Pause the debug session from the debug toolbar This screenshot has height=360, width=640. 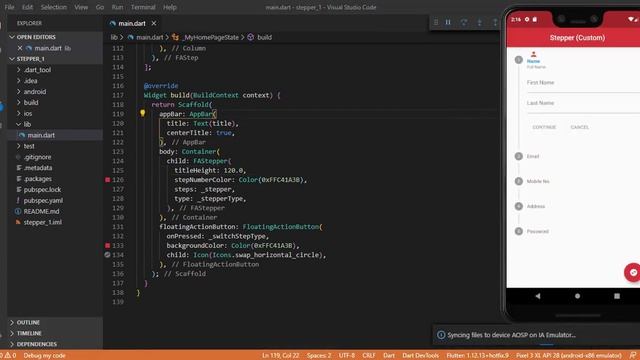click(448, 22)
